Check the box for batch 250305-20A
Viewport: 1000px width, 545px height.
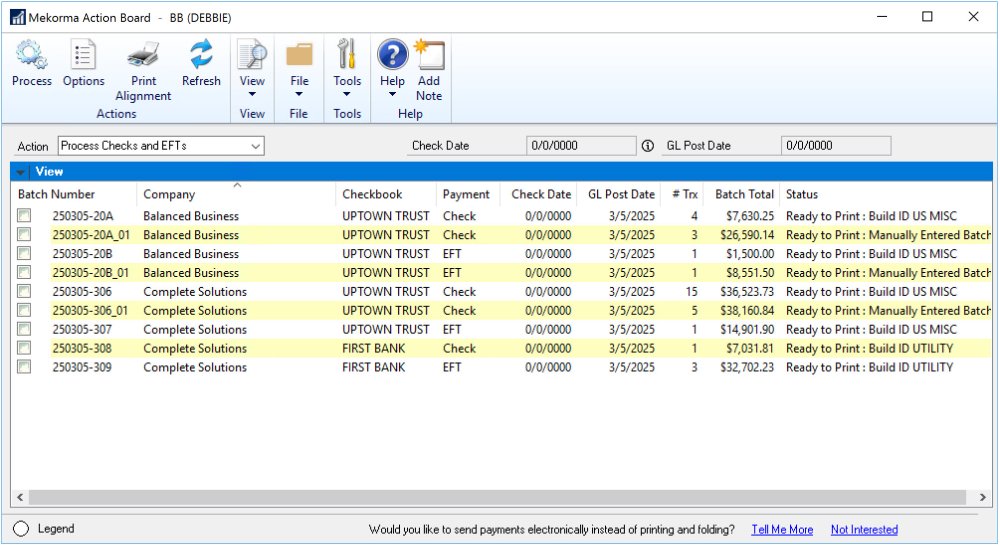pyautogui.click(x=24, y=216)
